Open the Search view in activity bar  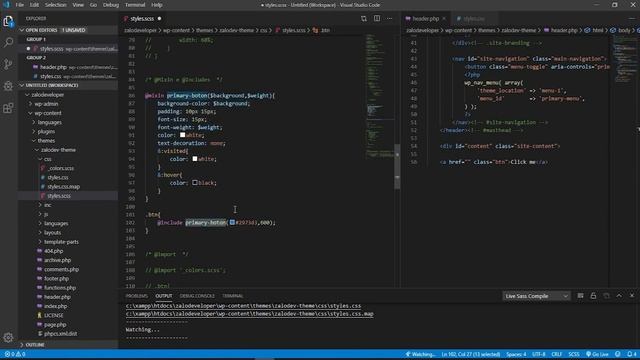coord(8,42)
